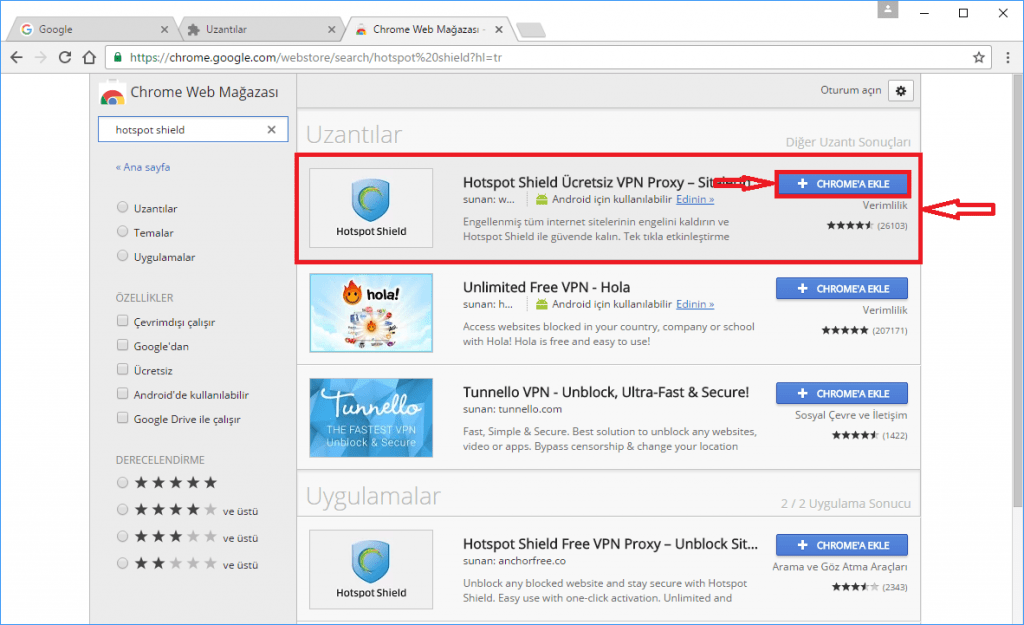Open the Chrome Web Store settings gear
Viewport: 1024px width, 625px height.
(x=900, y=90)
